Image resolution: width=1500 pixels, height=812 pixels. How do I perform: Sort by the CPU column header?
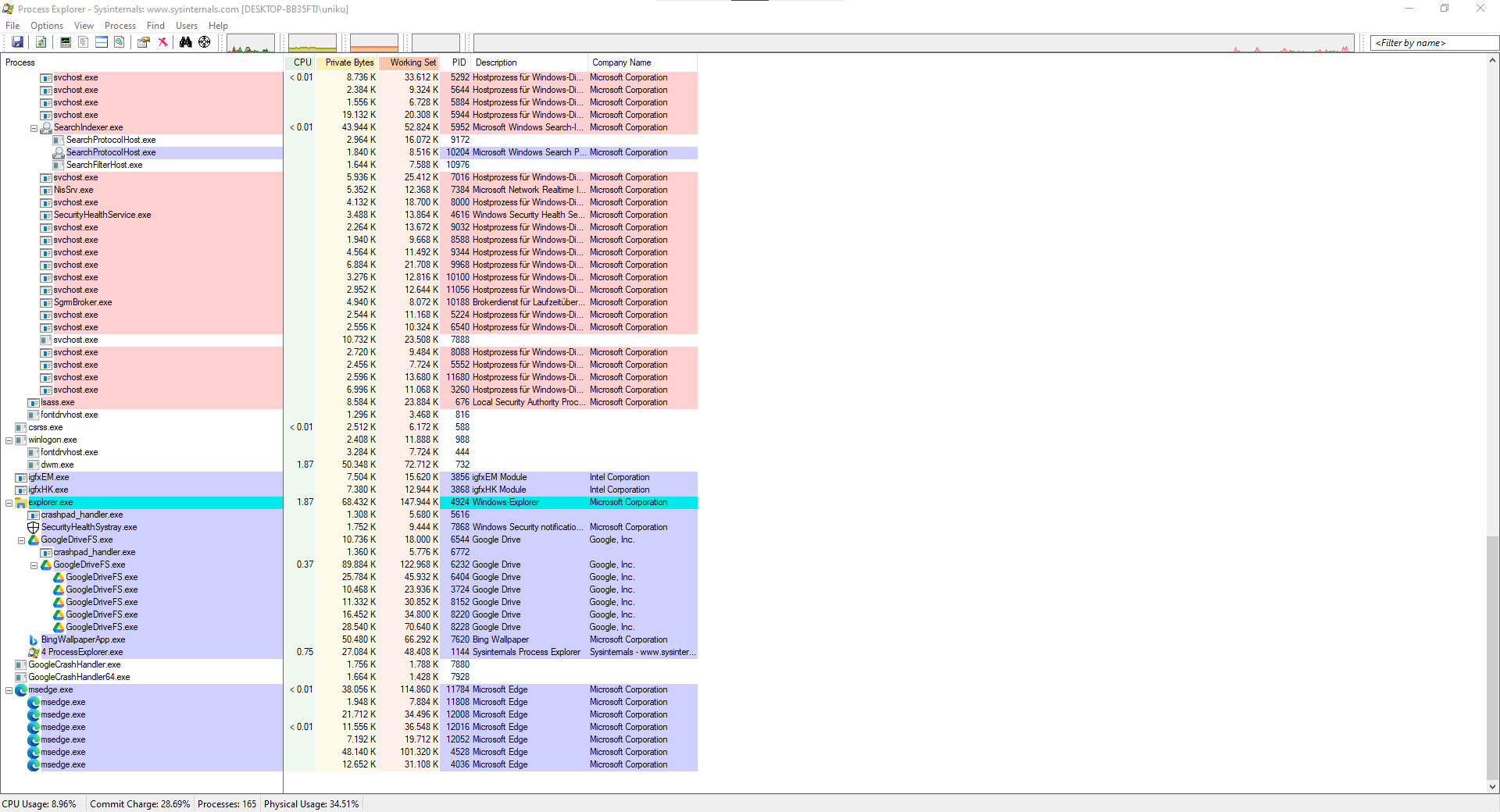[300, 62]
